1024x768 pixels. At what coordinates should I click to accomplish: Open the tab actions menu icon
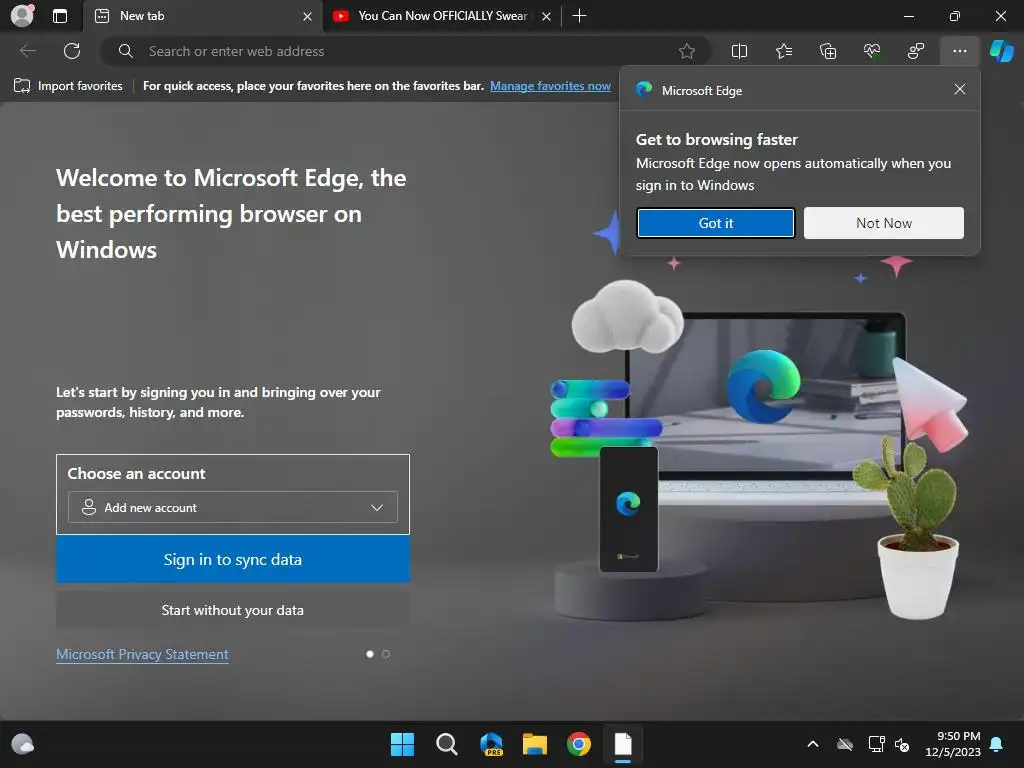60,16
